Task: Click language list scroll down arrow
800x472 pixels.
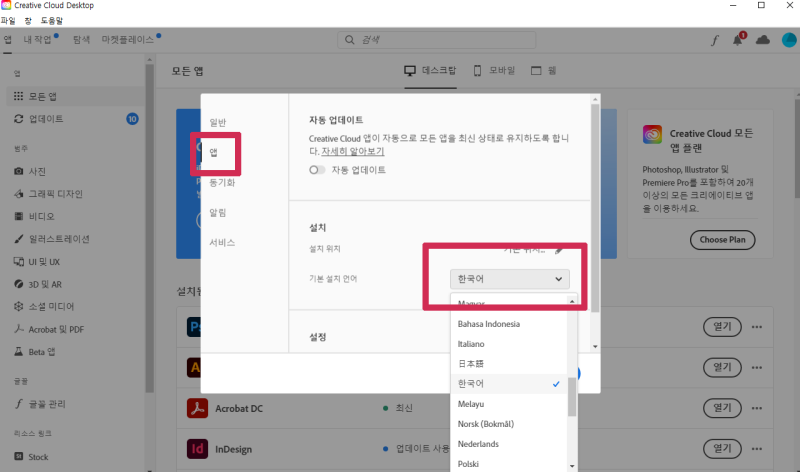Action: tap(572, 466)
